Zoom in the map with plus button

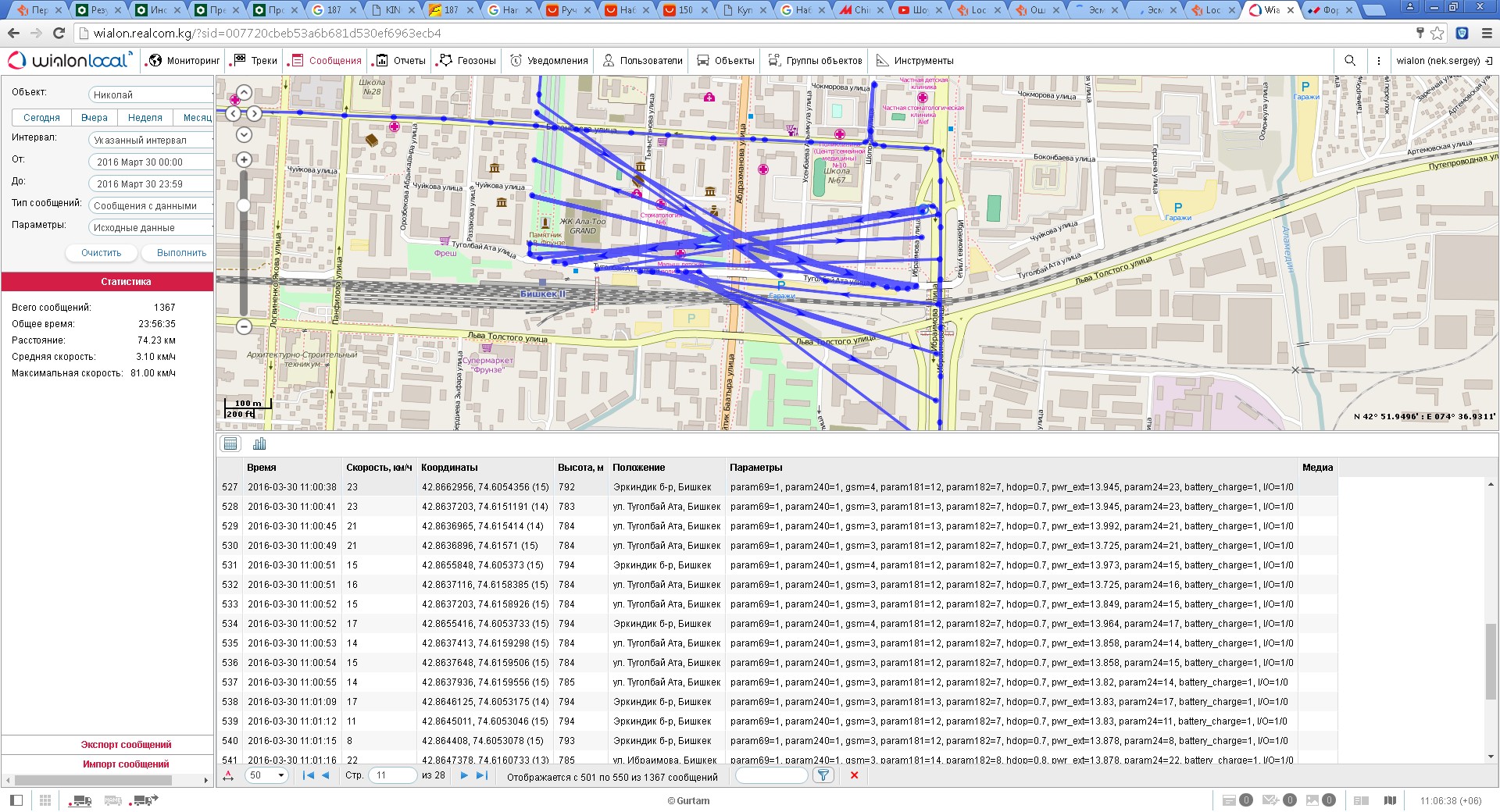point(244,160)
